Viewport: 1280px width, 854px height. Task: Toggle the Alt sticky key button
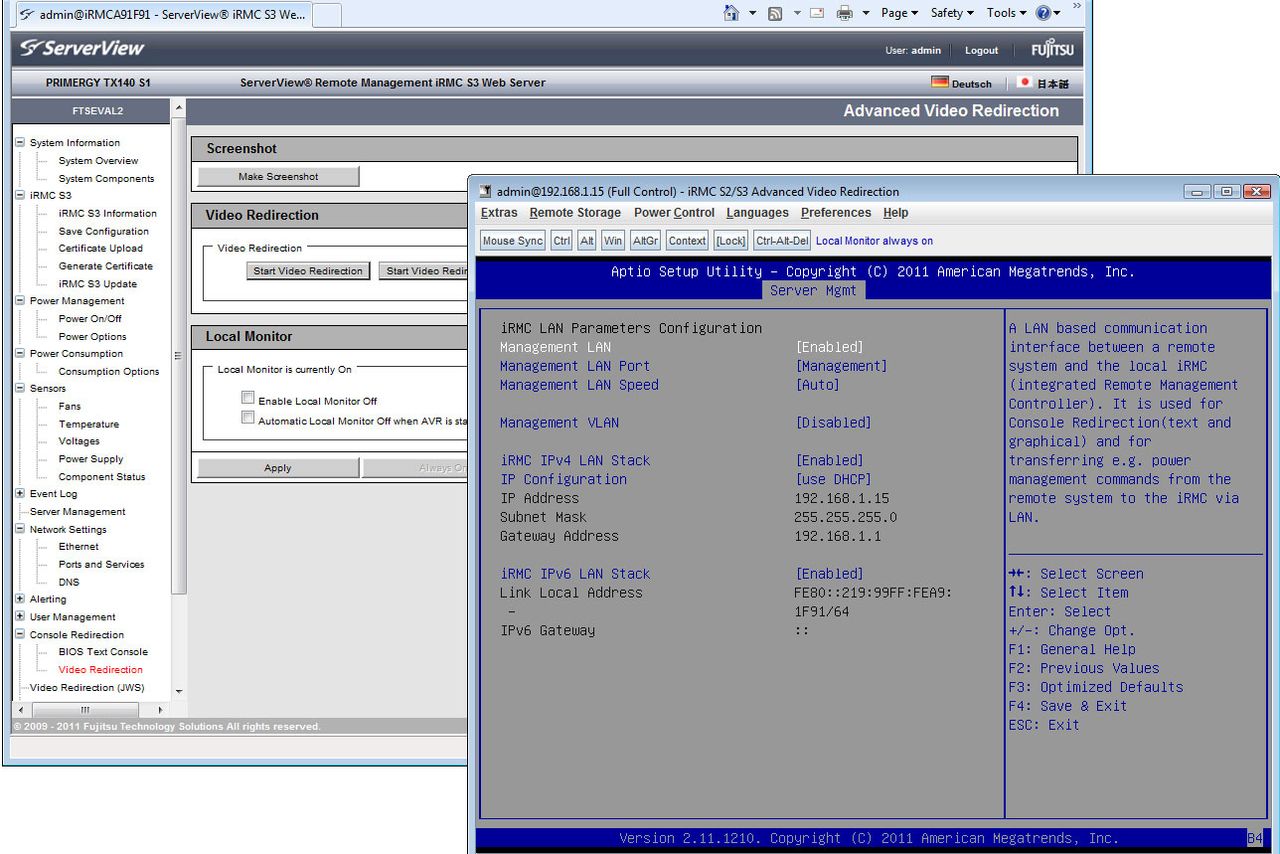point(587,241)
